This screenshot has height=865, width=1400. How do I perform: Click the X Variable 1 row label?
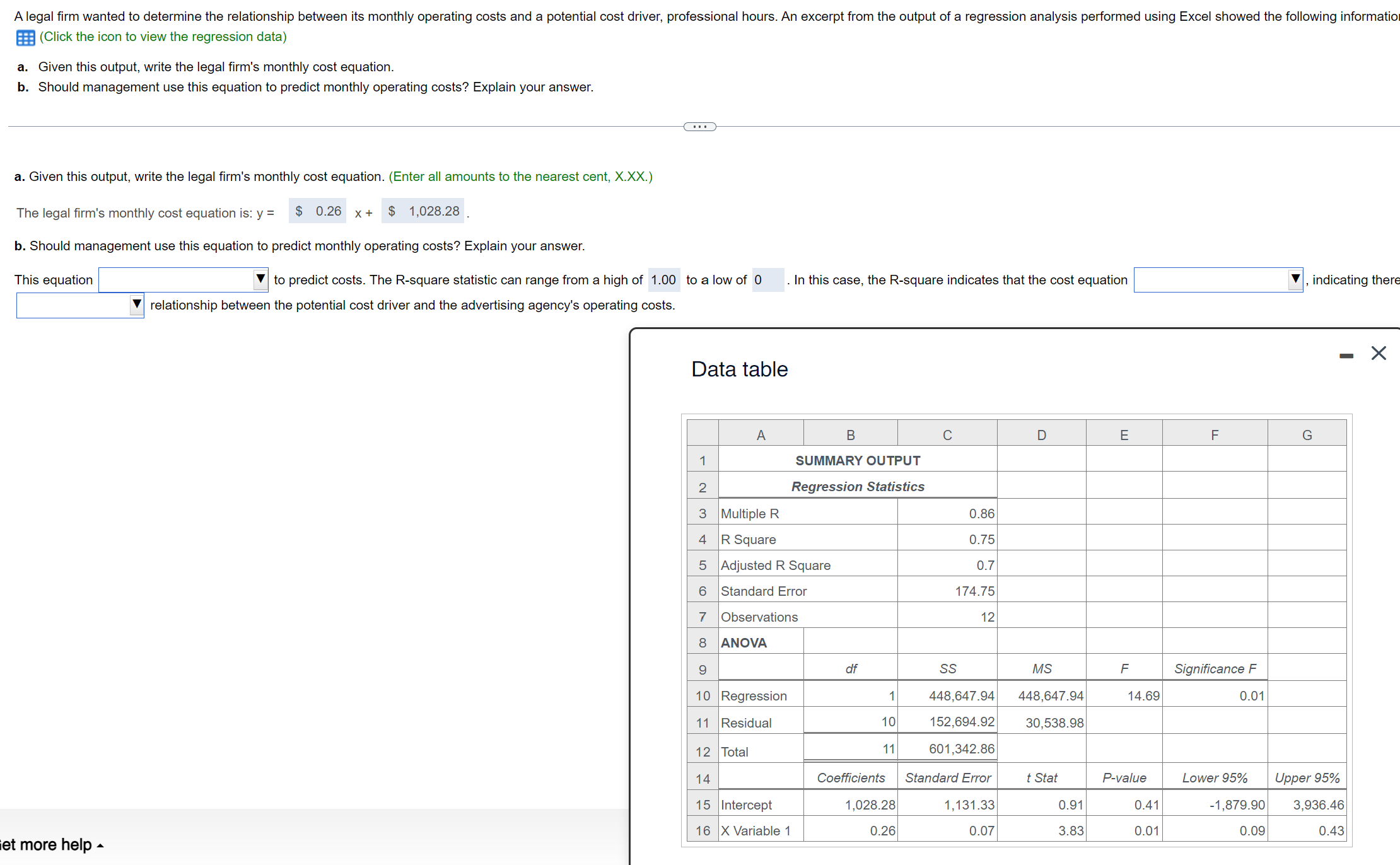pos(755,830)
